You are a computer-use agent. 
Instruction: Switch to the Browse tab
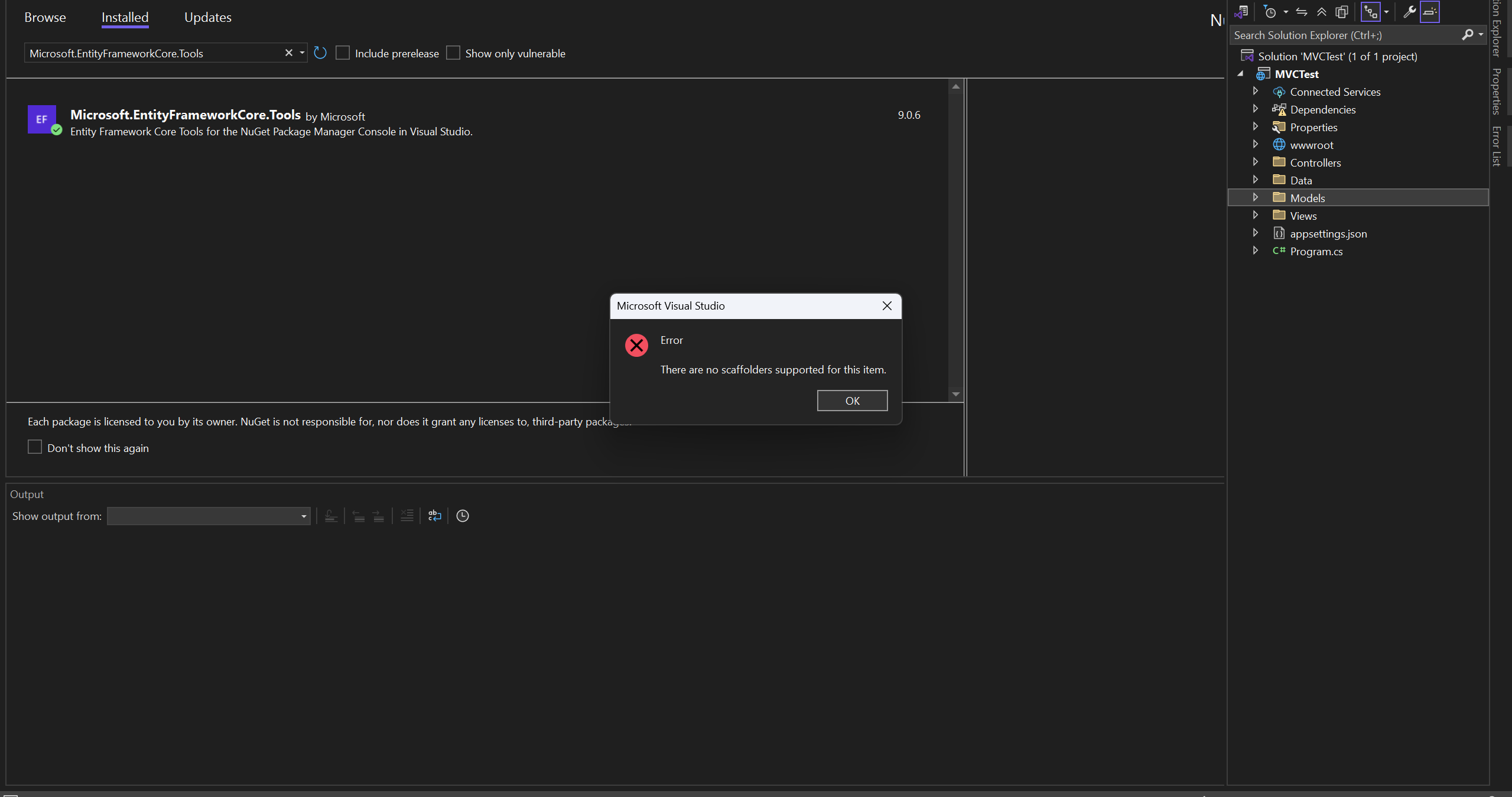pos(45,17)
